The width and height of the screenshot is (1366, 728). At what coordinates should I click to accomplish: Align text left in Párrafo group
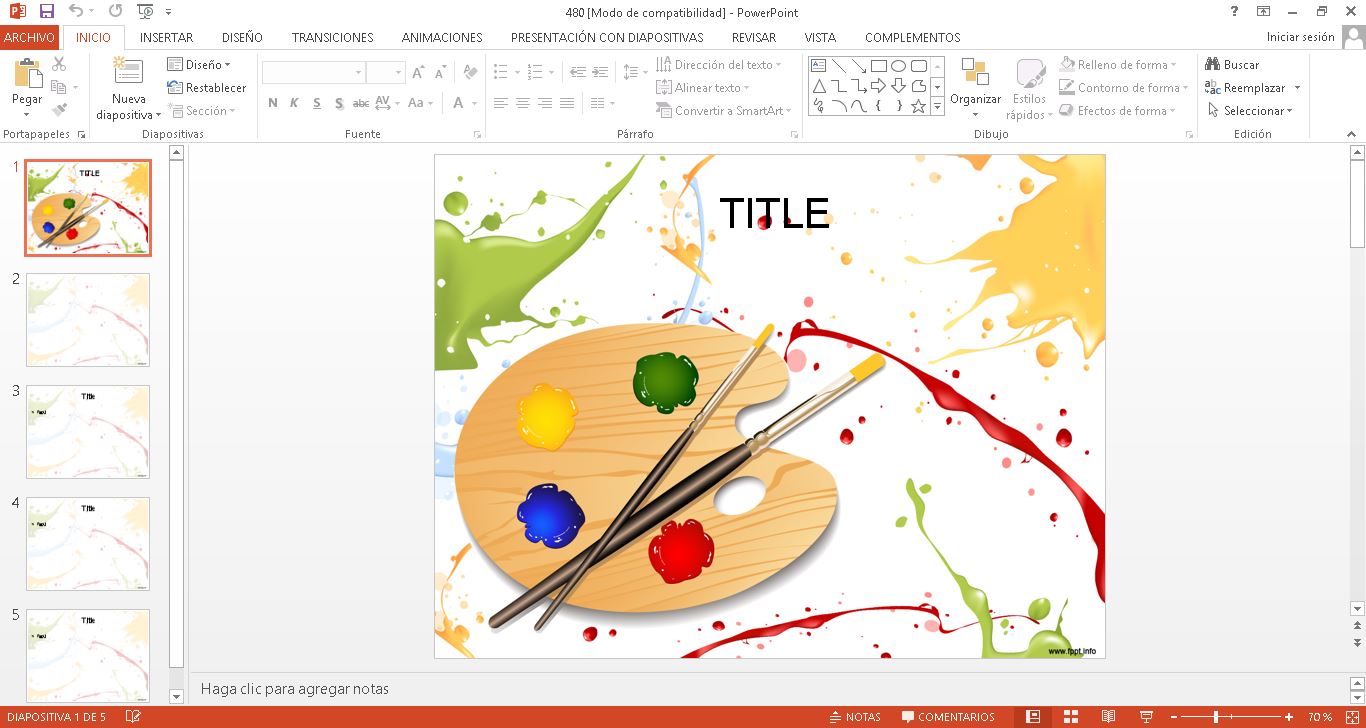click(x=501, y=103)
